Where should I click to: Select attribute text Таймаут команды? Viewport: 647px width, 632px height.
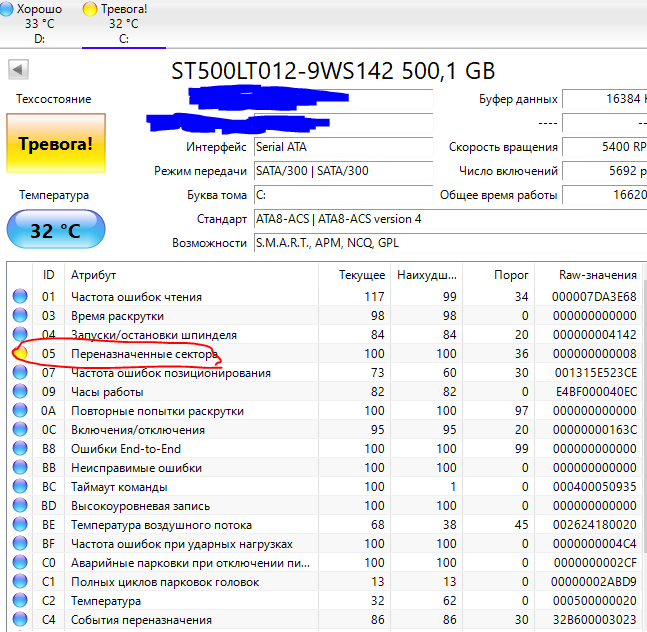point(119,487)
